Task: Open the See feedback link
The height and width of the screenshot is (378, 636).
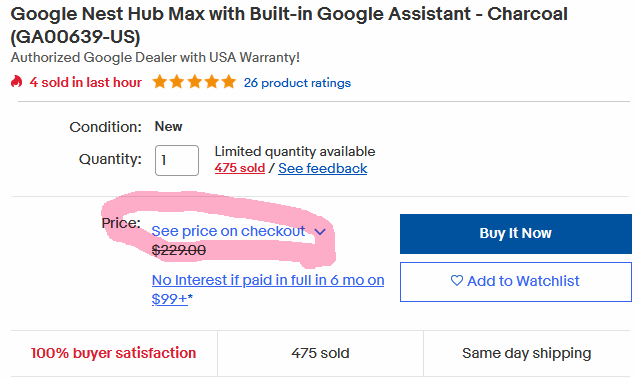Action: [x=322, y=168]
